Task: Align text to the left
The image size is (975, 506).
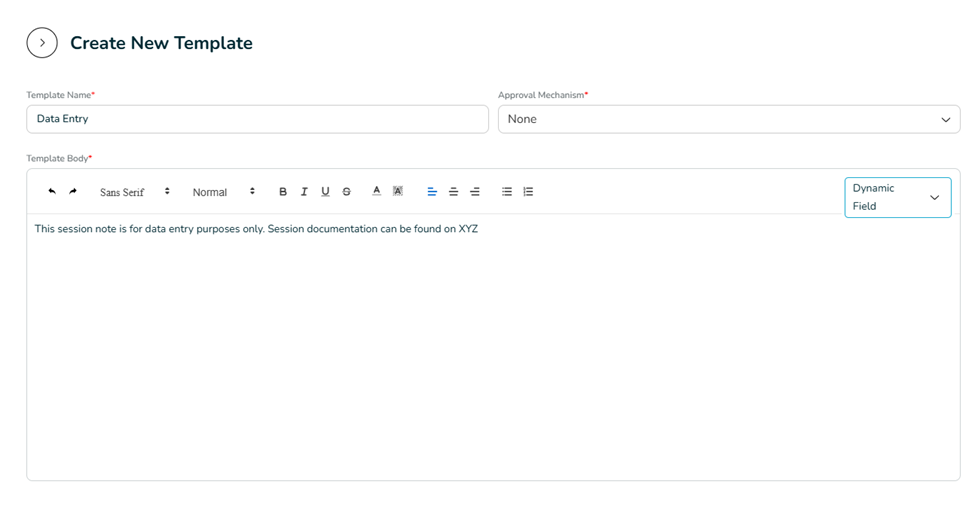Action: pyautogui.click(x=432, y=192)
